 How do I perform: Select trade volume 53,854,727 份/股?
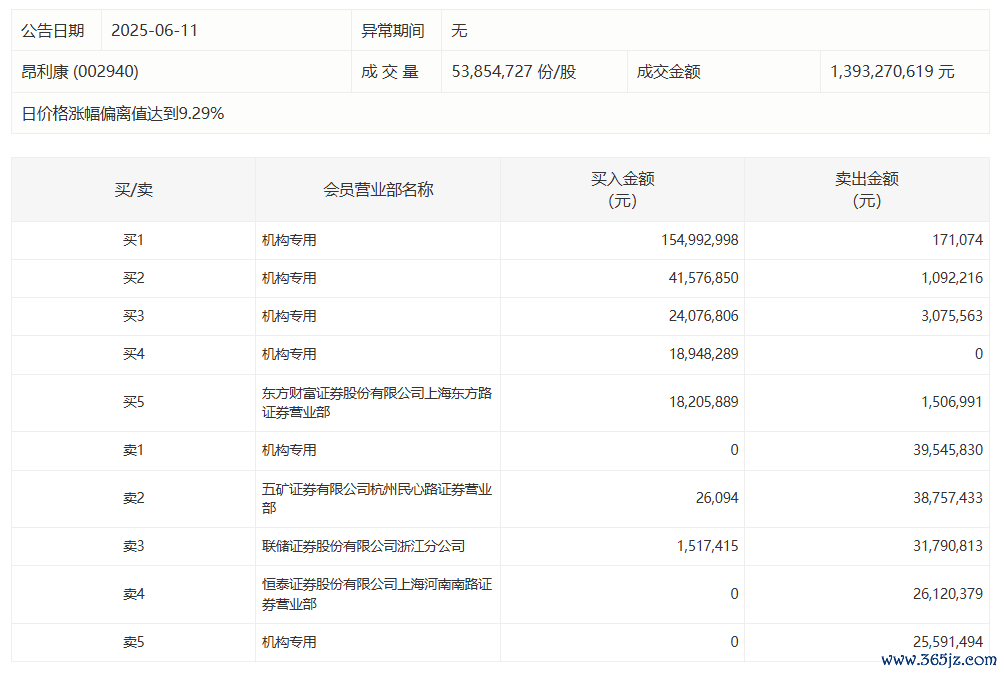[x=514, y=72]
